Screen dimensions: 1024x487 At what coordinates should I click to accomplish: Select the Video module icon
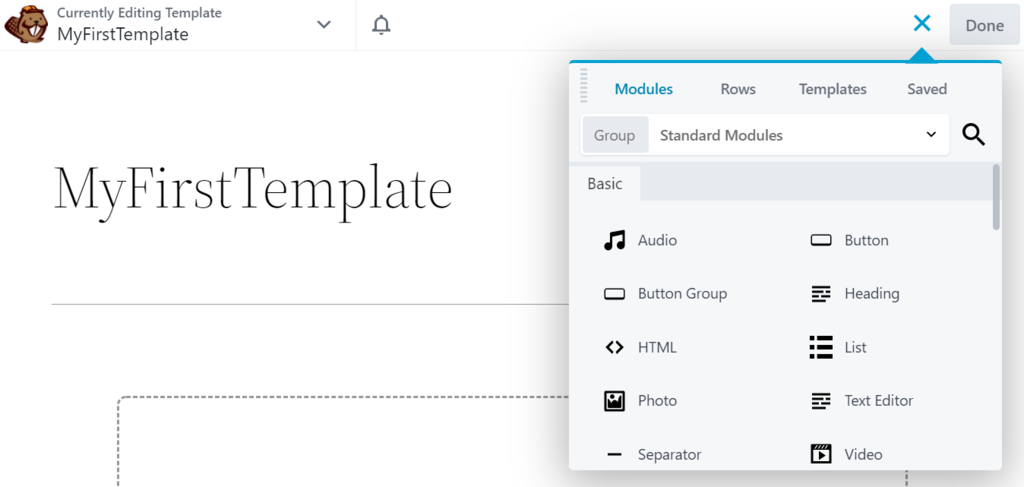point(821,455)
